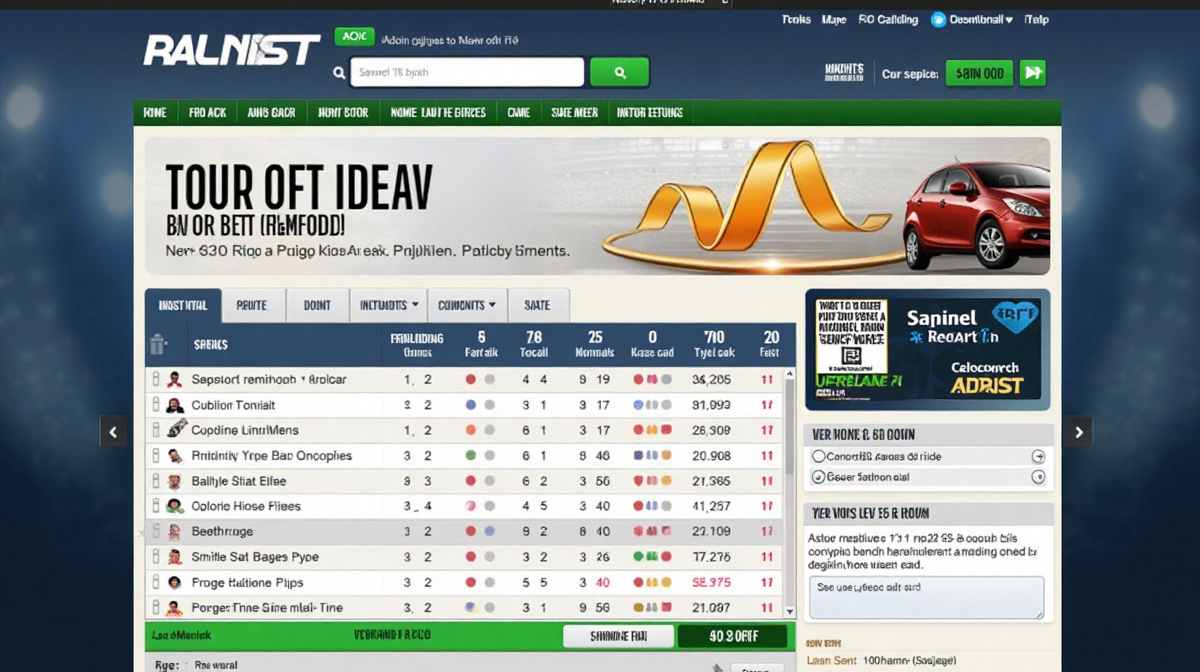
Task: Open HOME in the green navigation bar
Action: coord(155,113)
